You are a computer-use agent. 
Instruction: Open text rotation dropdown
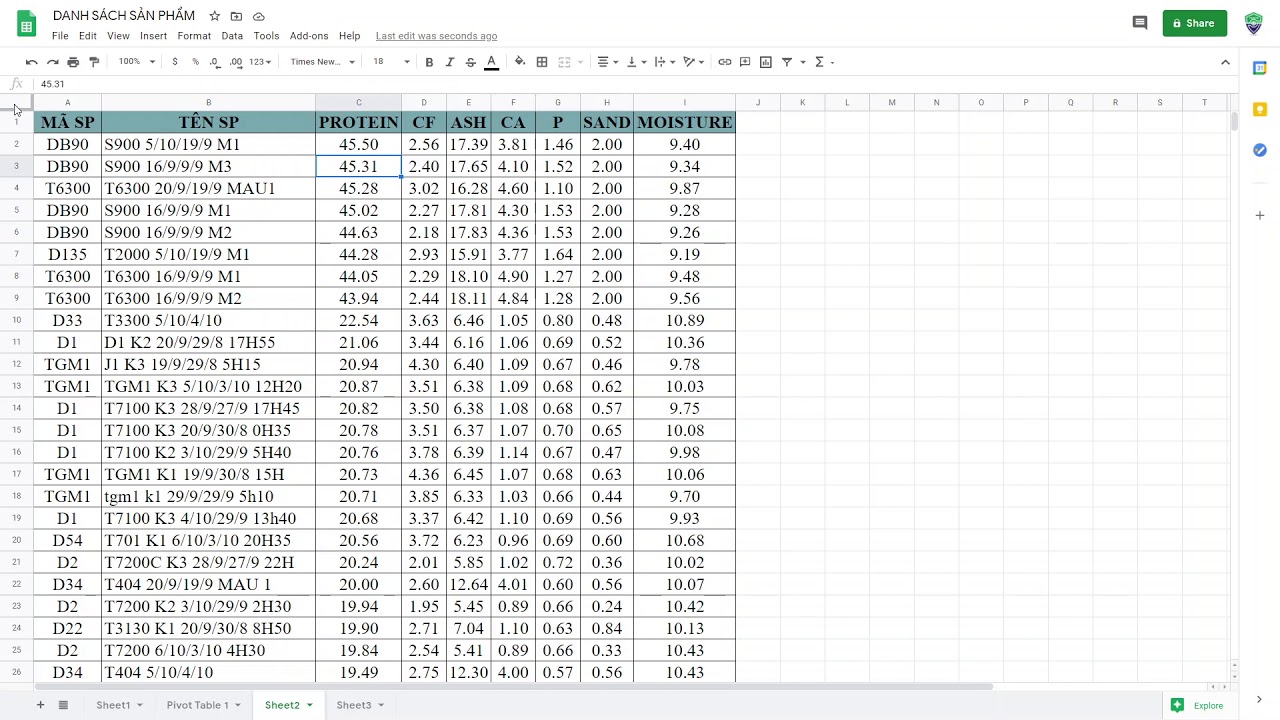694,62
